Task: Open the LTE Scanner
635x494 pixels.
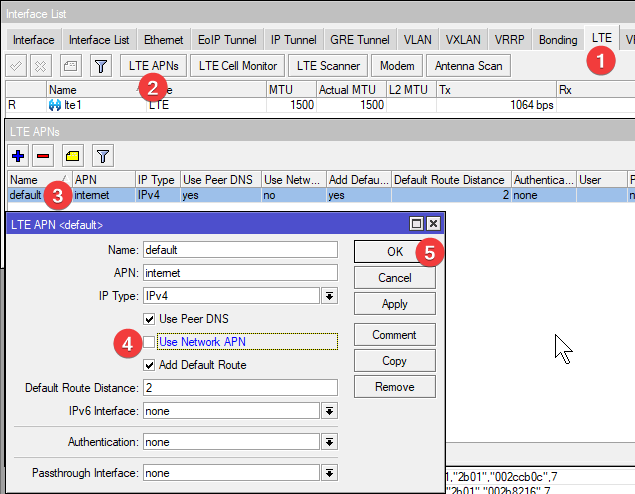Action: [x=328, y=66]
